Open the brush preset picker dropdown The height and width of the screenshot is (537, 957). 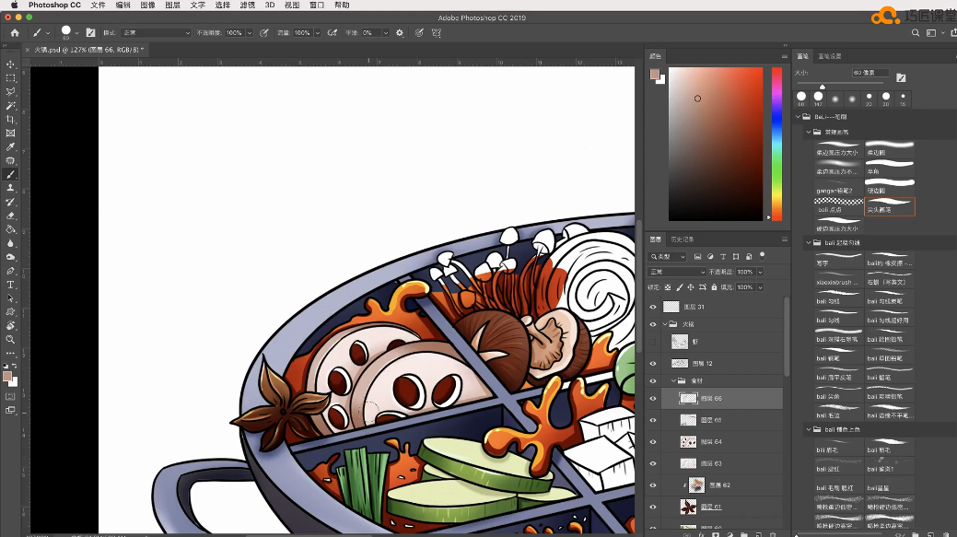[x=76, y=33]
